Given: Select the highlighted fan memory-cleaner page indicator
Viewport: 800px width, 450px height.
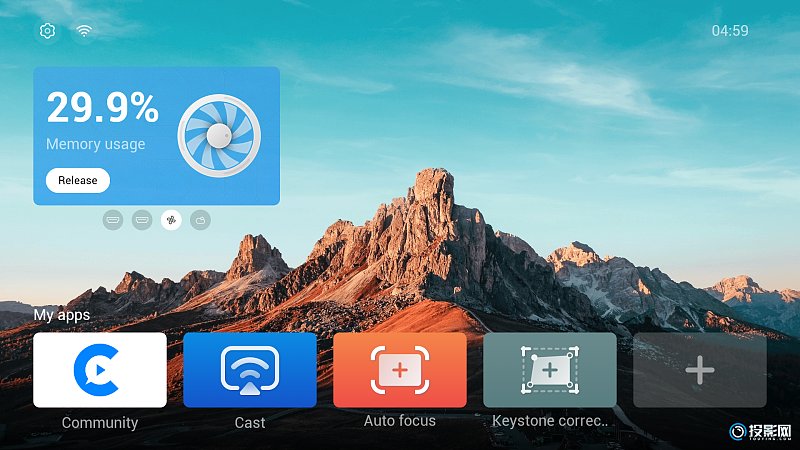Looking at the screenshot, I should click(x=171, y=220).
